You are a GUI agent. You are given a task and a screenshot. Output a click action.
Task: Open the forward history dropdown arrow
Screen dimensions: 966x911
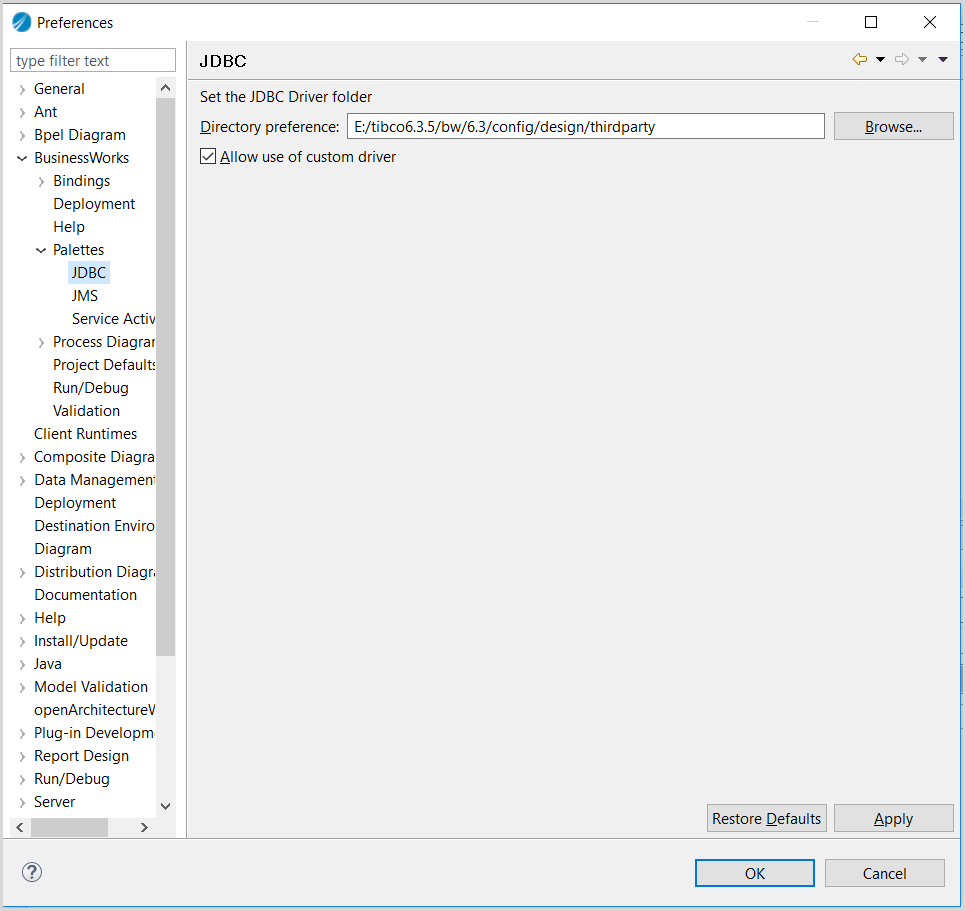click(x=922, y=59)
